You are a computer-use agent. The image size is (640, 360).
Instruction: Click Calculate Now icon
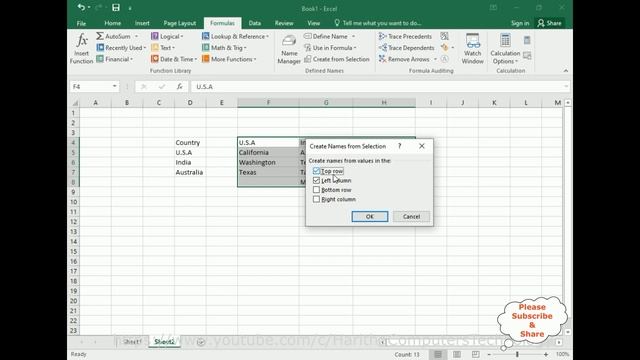tap(527, 40)
